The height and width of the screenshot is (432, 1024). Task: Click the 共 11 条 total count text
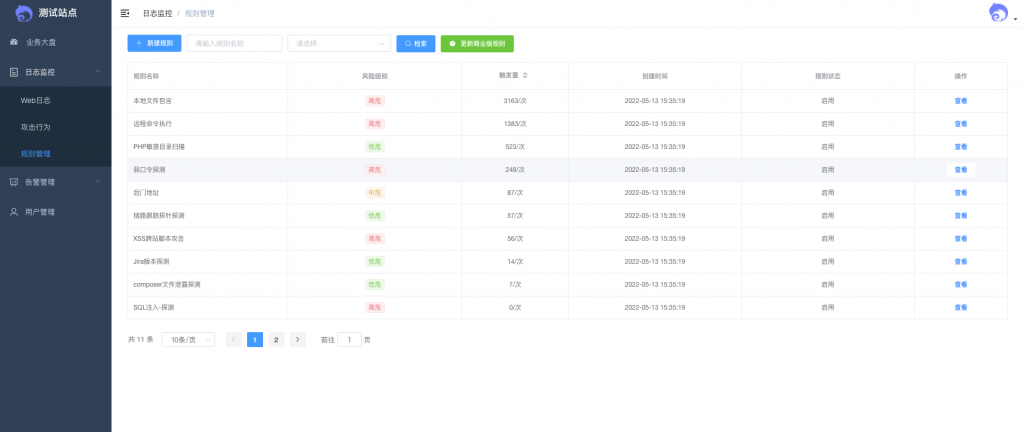click(x=140, y=340)
